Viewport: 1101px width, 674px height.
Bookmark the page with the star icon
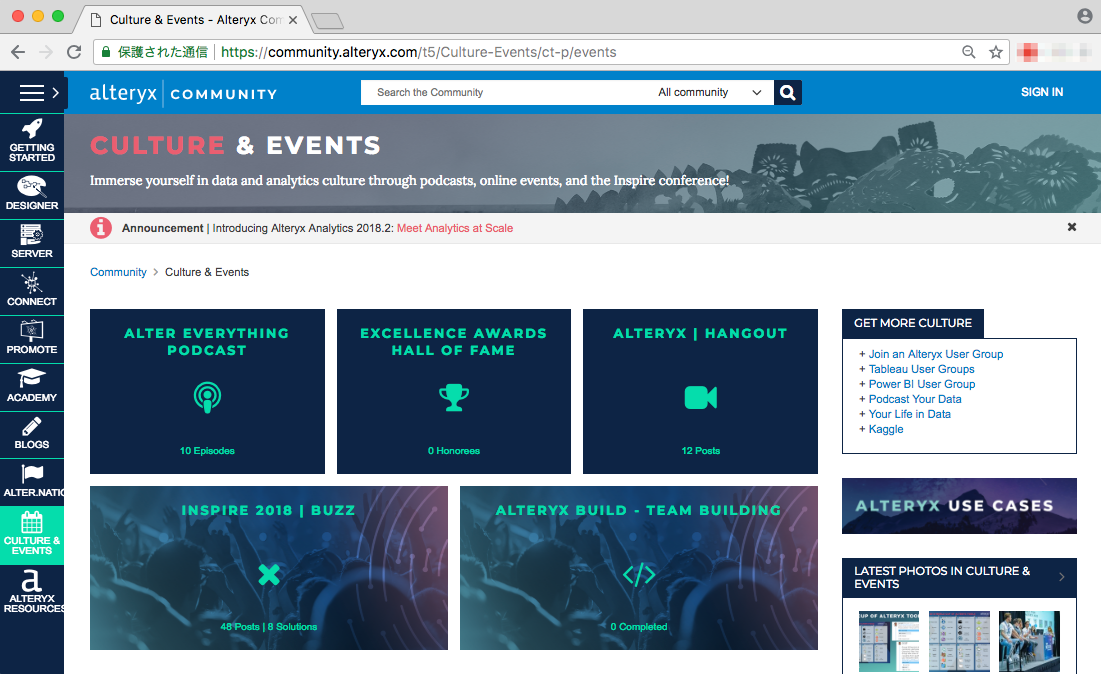996,52
